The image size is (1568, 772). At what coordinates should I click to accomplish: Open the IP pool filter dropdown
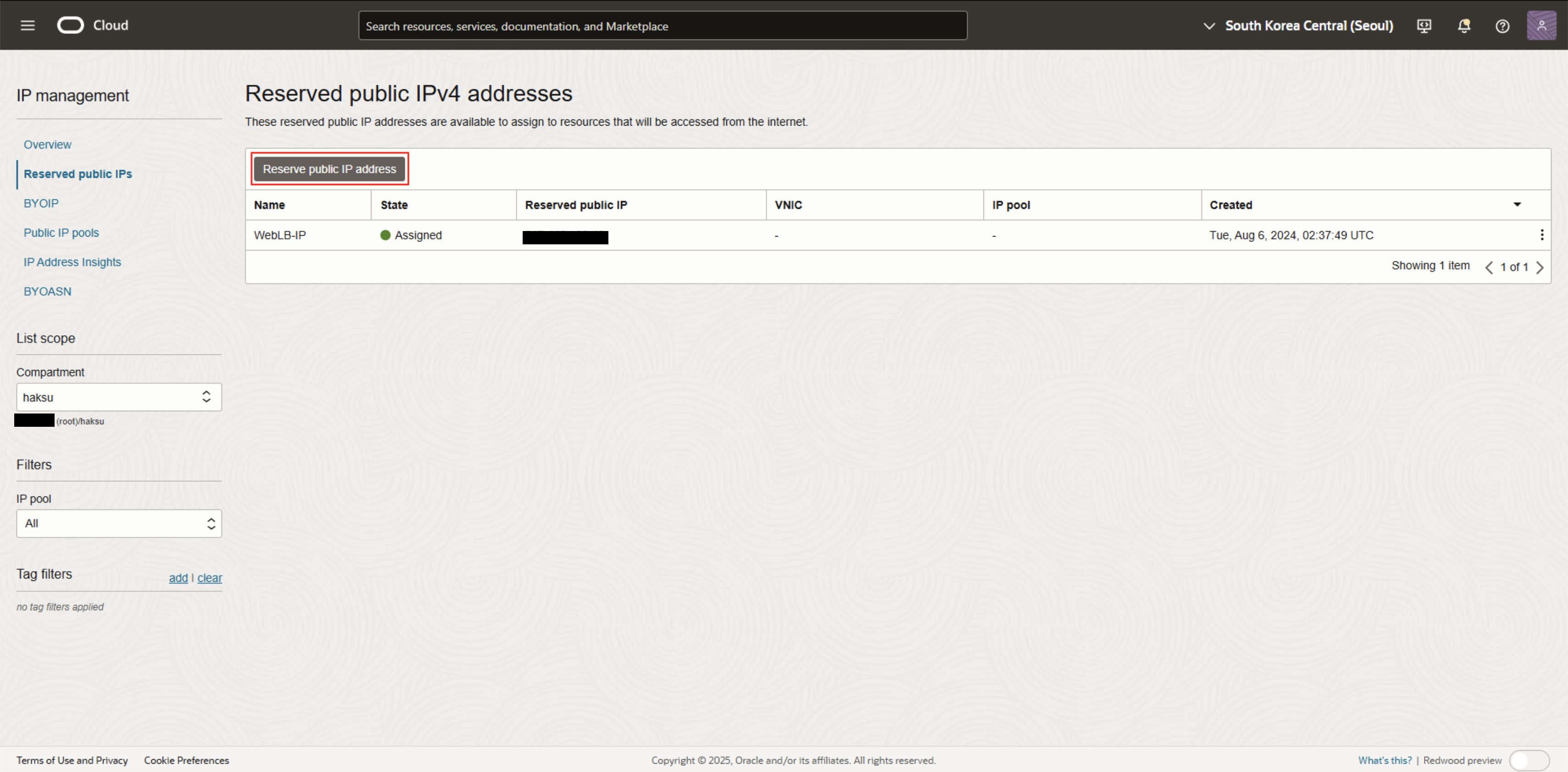[119, 524]
